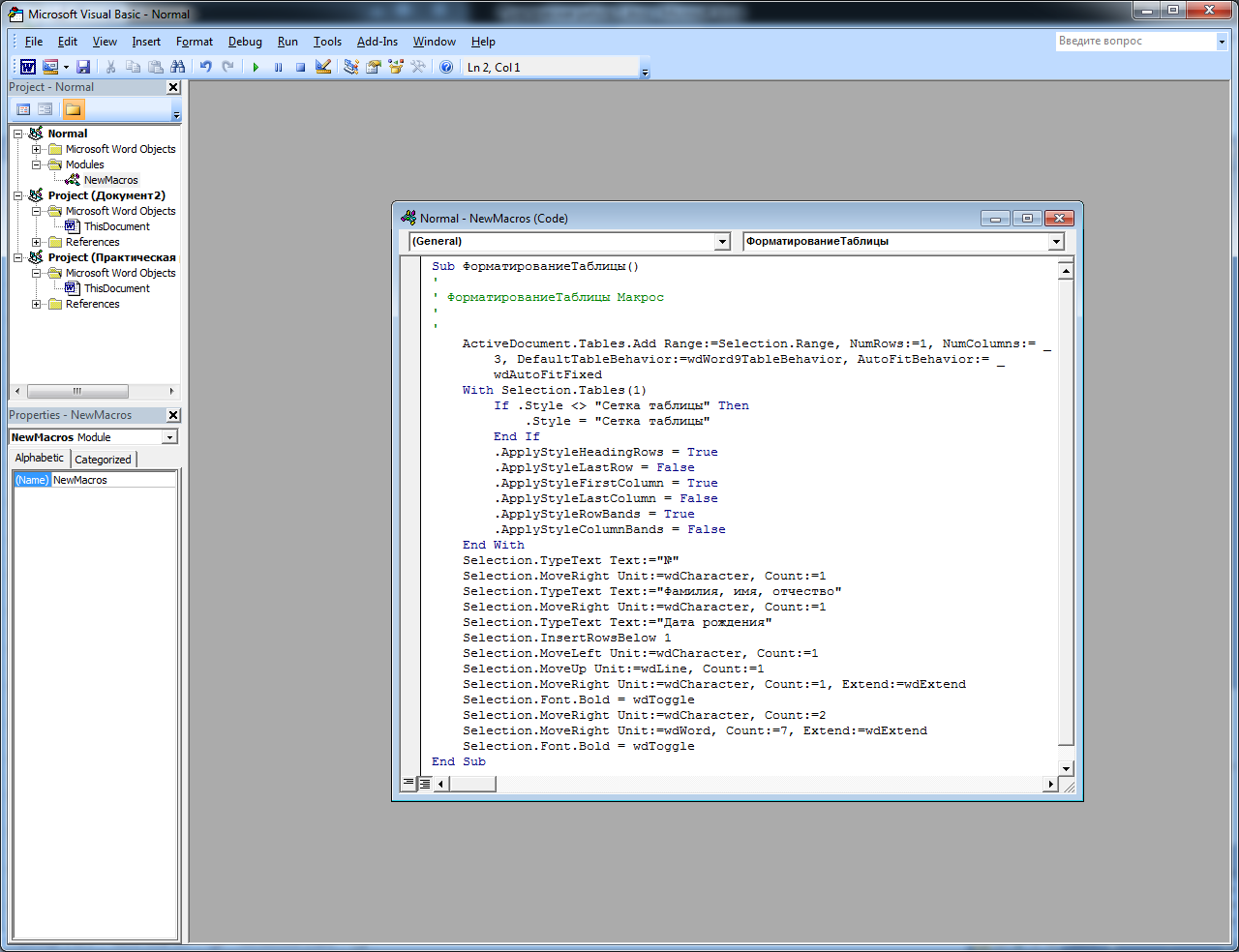The image size is (1239, 952).
Task: Click the Cut scissors icon
Action: click(110, 67)
